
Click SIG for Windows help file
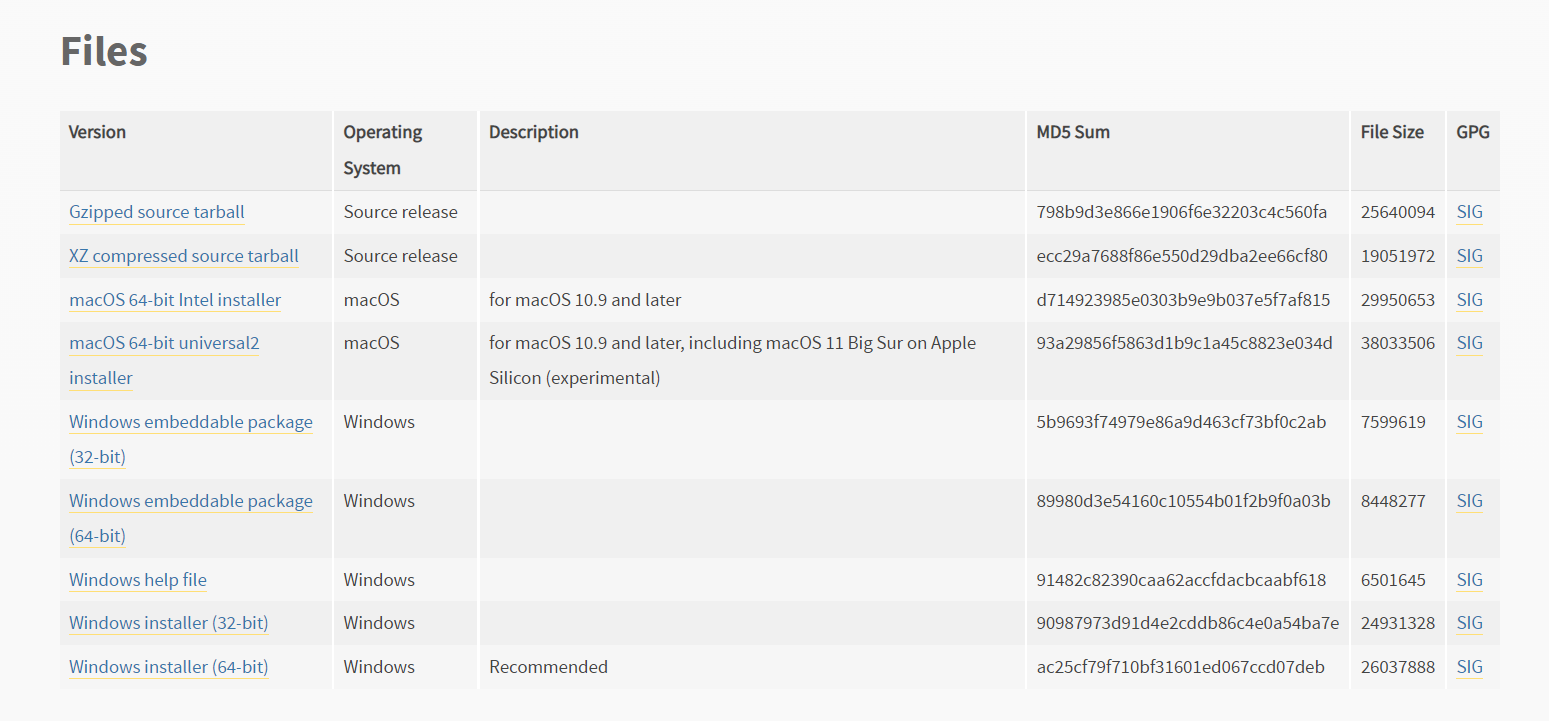point(1470,580)
